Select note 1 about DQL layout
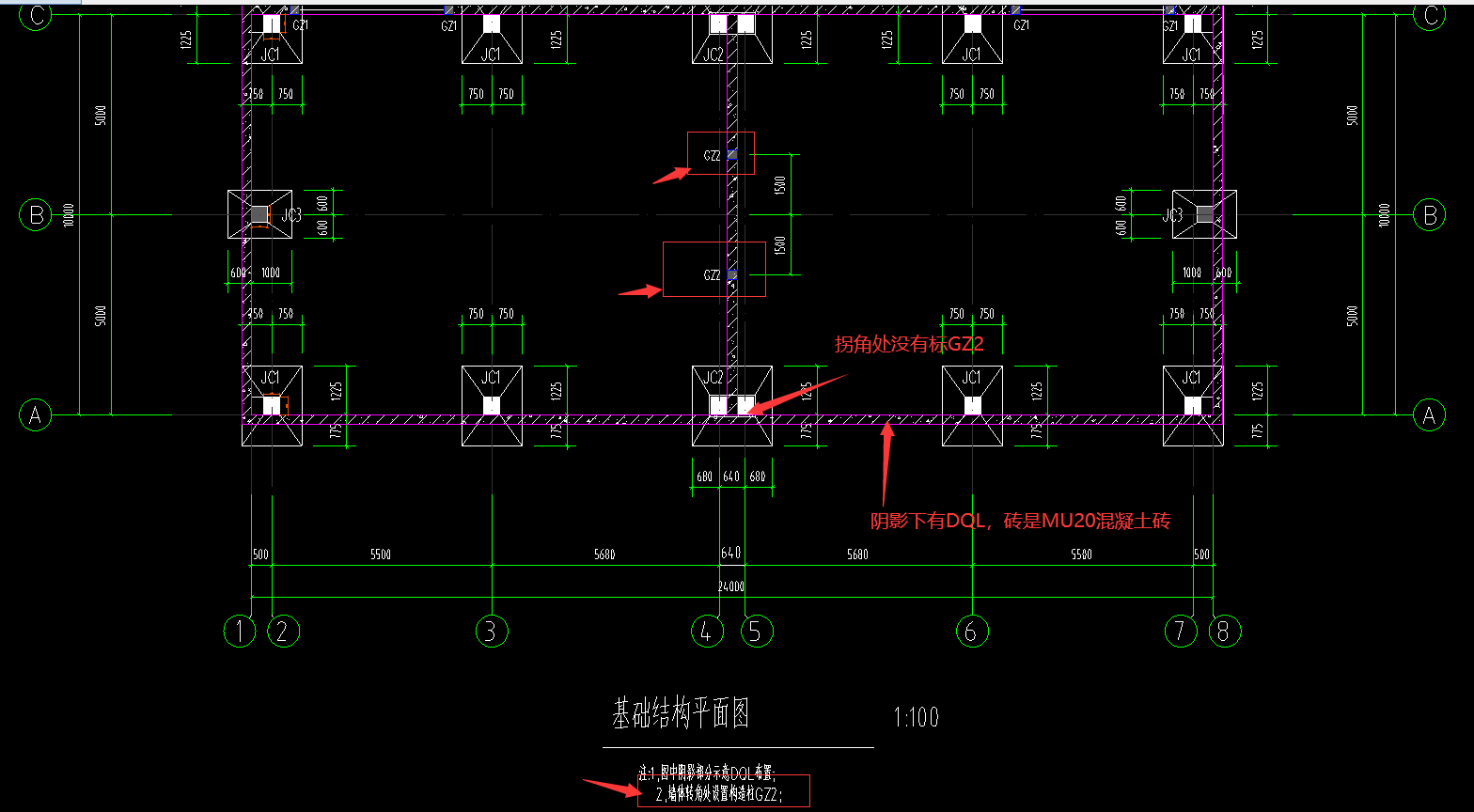1474x812 pixels. point(706,773)
